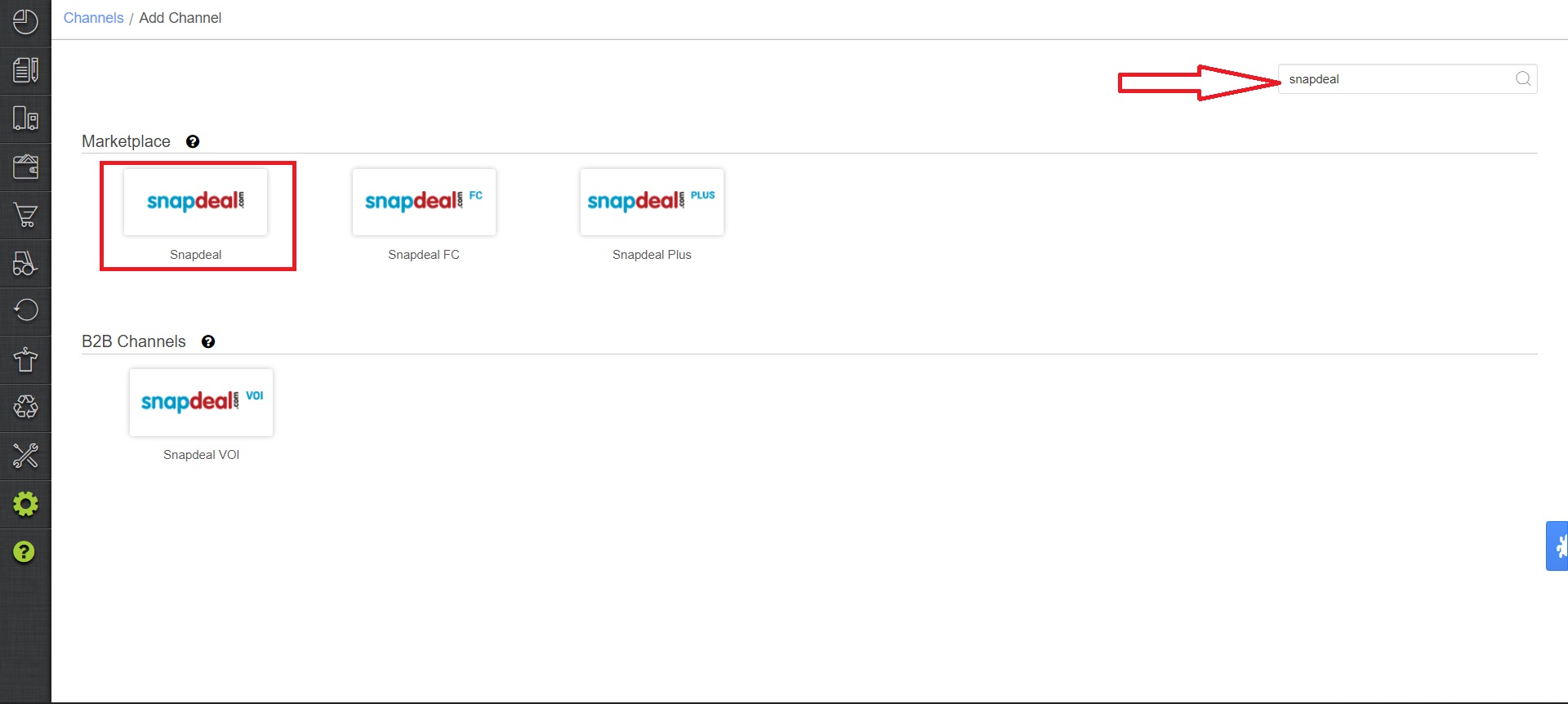Click the Marketplace section heading
The image size is (1568, 704).
(126, 141)
